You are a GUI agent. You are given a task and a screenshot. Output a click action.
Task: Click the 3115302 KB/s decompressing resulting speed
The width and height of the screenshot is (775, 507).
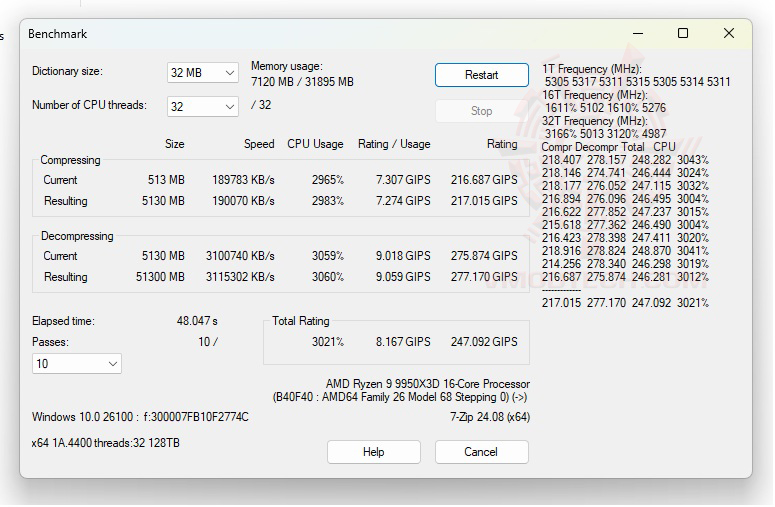(x=240, y=277)
